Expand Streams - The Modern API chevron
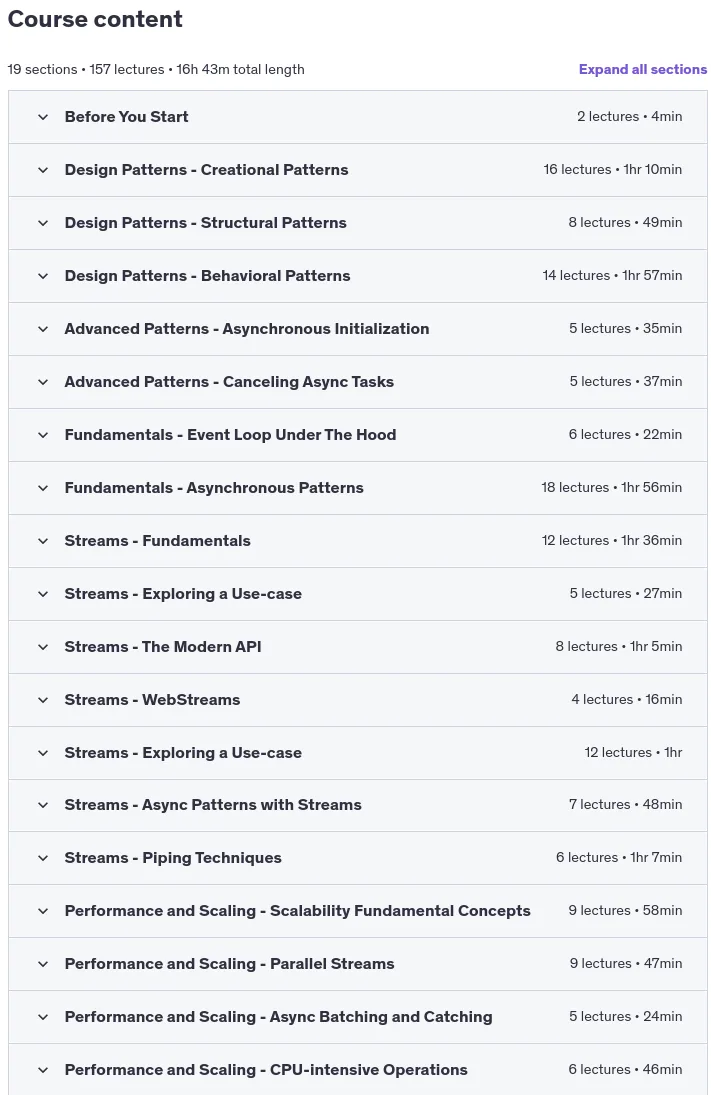Image resolution: width=711 pixels, height=1095 pixels. (43, 647)
